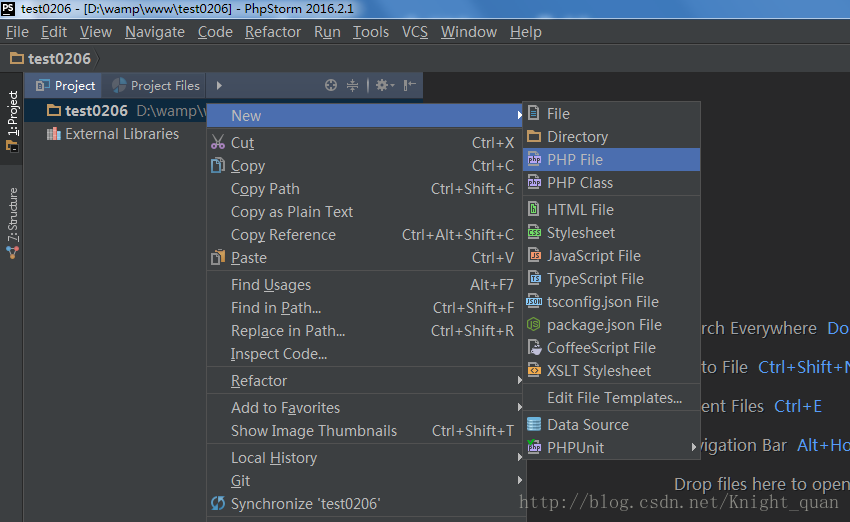The height and width of the screenshot is (522, 850).
Task: Expand the New submenu arrow
Action: coord(519,115)
